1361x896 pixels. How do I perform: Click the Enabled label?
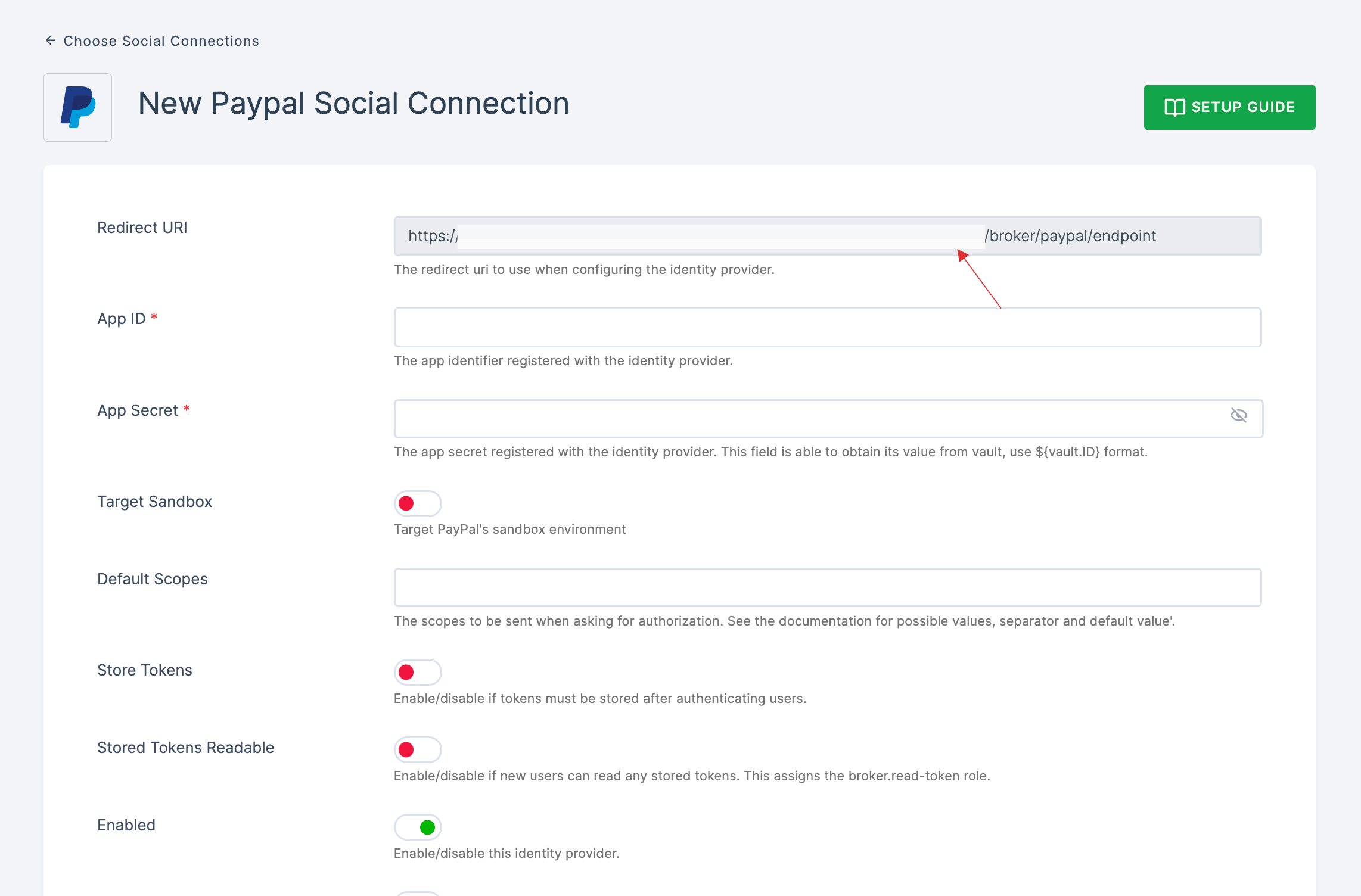tap(126, 825)
